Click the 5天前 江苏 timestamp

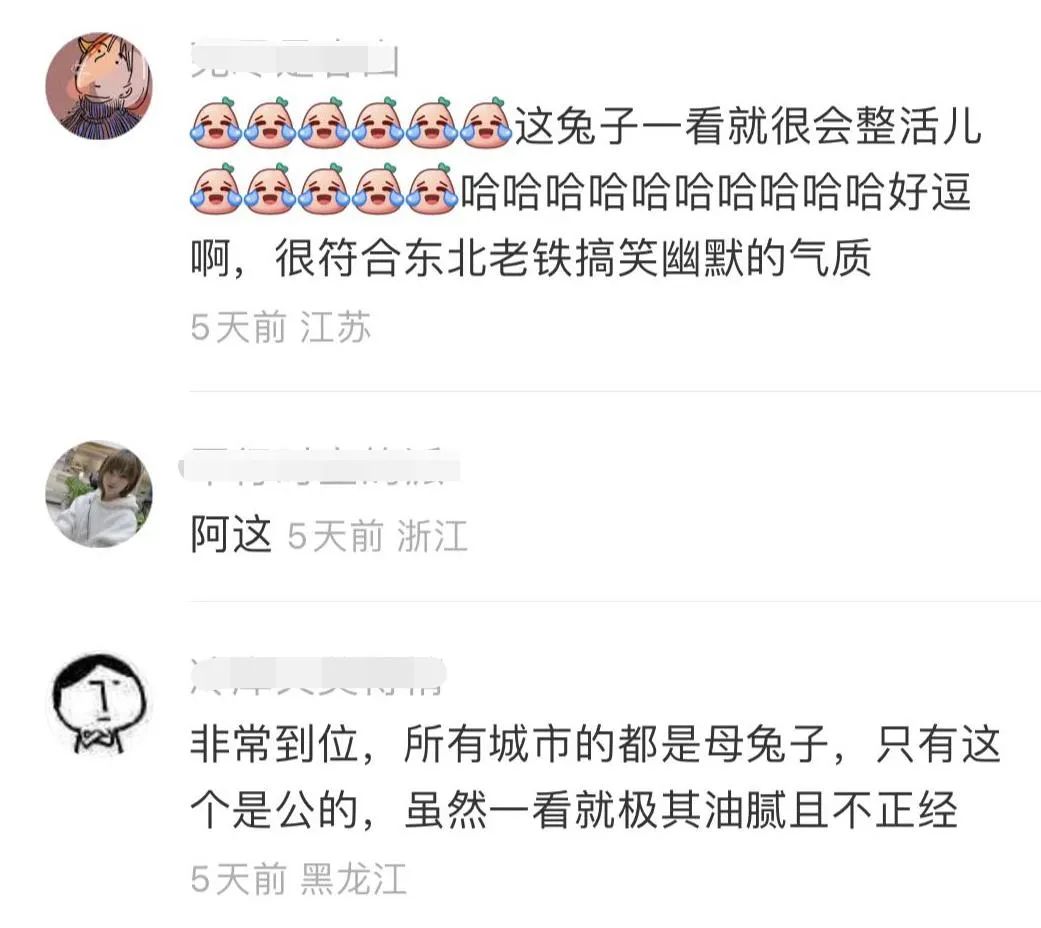pyautogui.click(x=280, y=327)
